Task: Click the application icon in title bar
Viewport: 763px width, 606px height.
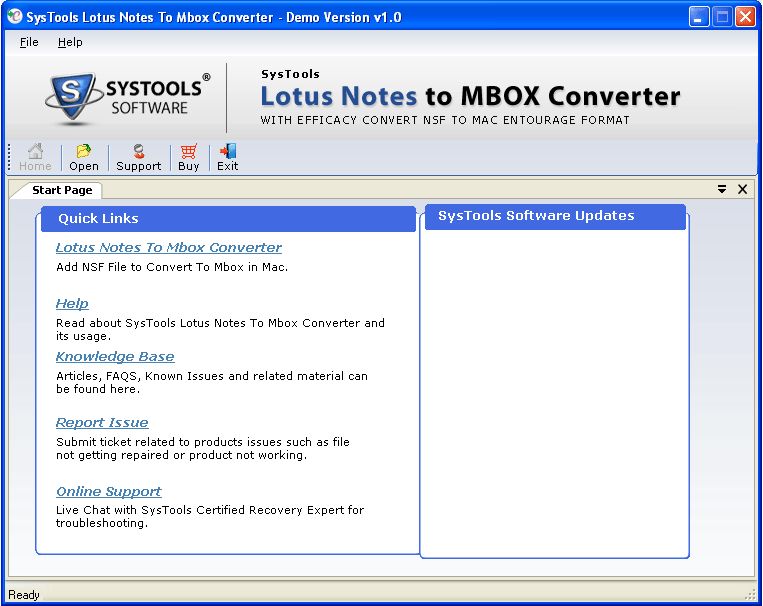Action: coord(13,16)
